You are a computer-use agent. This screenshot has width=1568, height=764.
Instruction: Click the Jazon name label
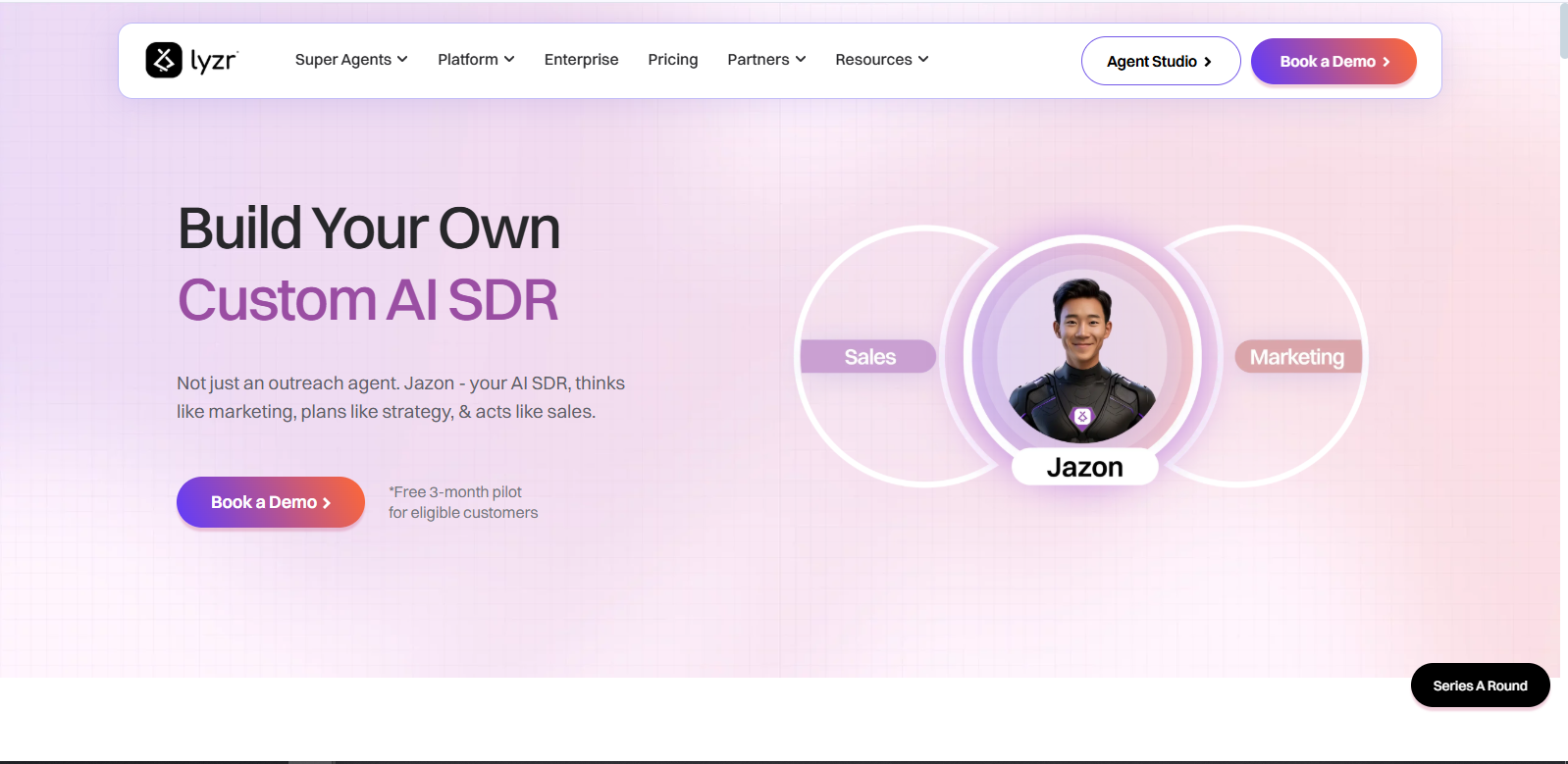[x=1084, y=467]
